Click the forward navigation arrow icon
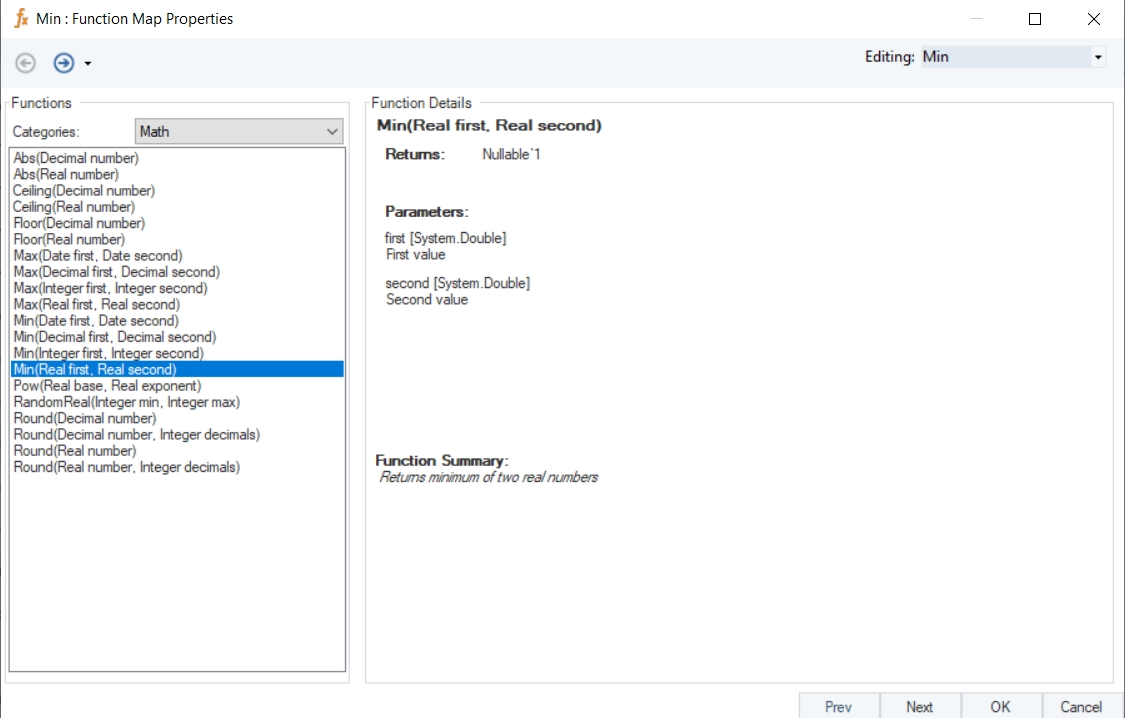Image resolution: width=1125 pixels, height=718 pixels. (64, 63)
